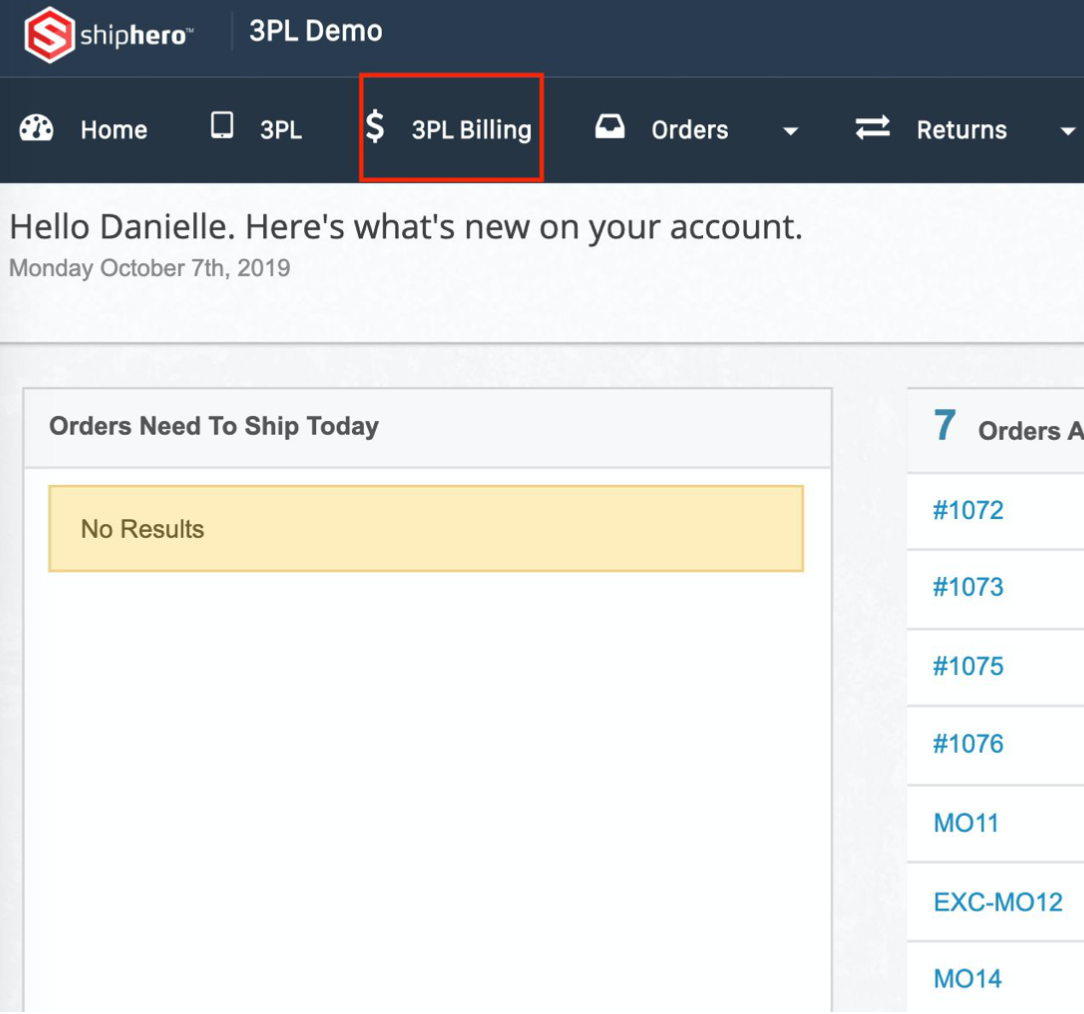Image resolution: width=1084 pixels, height=1014 pixels.
Task: Open the 3PL Billing menu label
Action: click(x=471, y=130)
